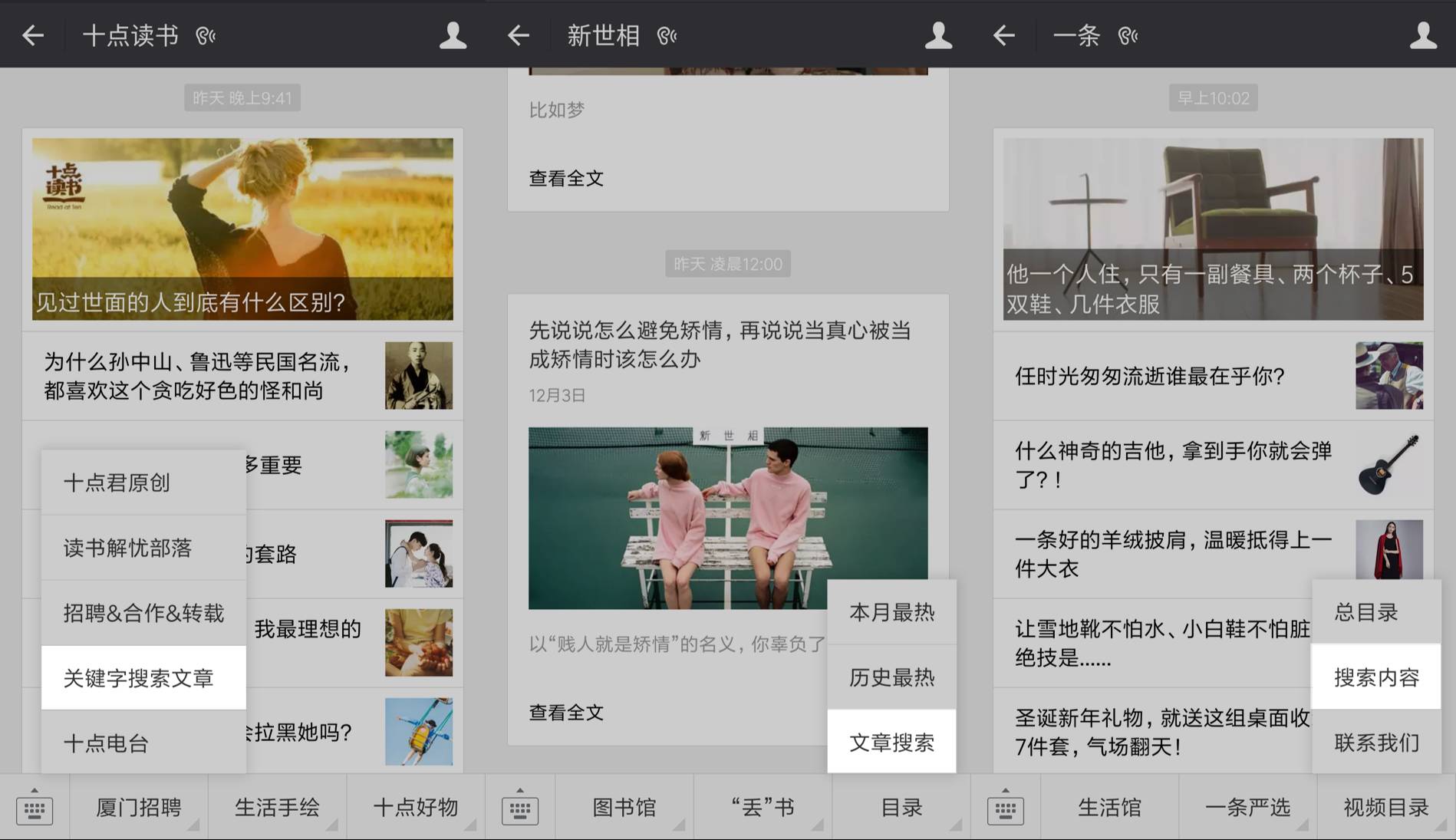The height and width of the screenshot is (840, 1456).
Task: Choose 文章搜索 in 新世相 popup menu
Action: pyautogui.click(x=891, y=743)
